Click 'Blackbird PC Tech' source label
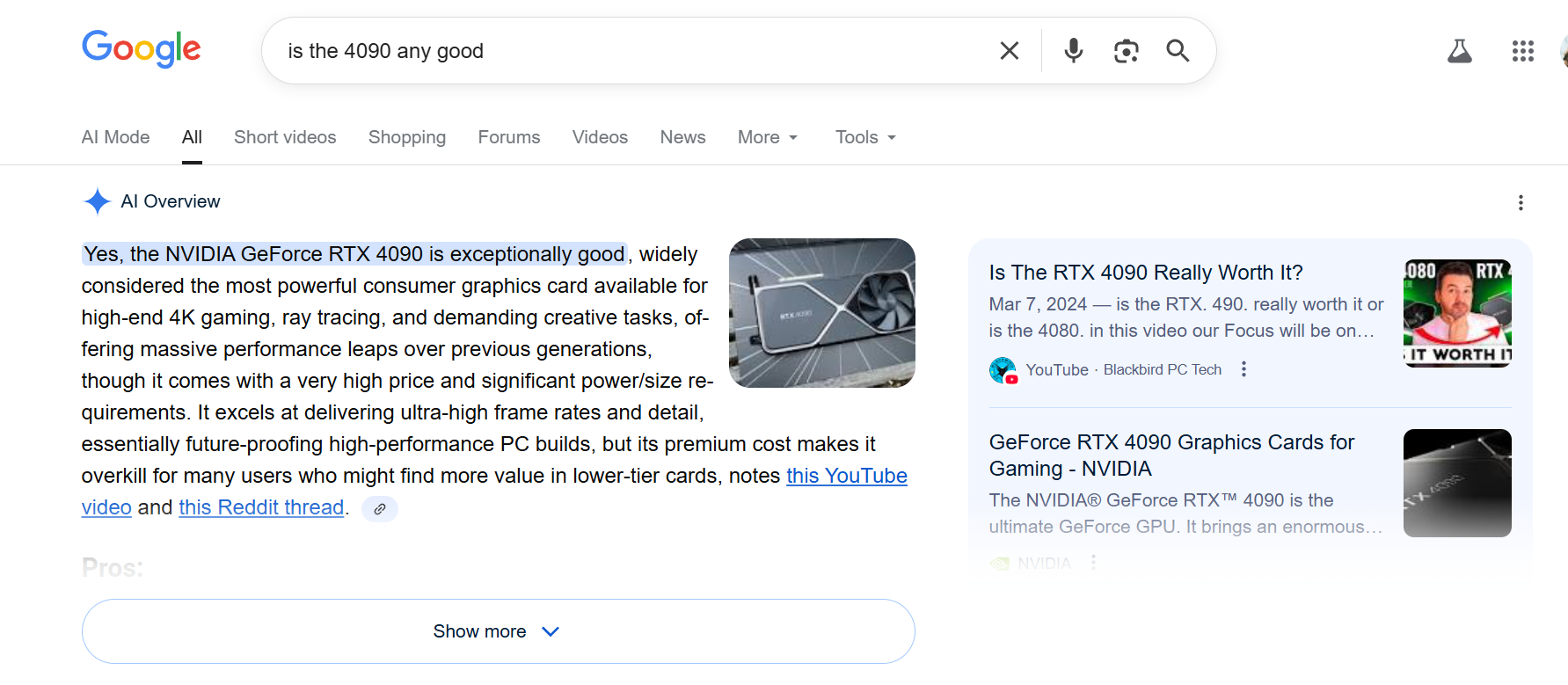The image size is (1568, 685). pos(1163,370)
